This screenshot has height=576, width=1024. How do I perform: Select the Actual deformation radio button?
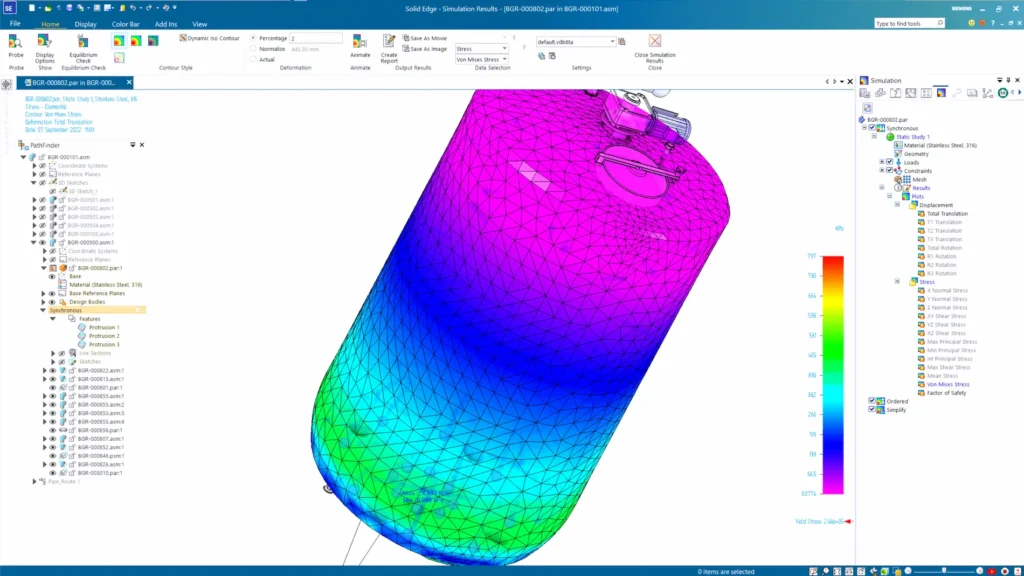(253, 59)
